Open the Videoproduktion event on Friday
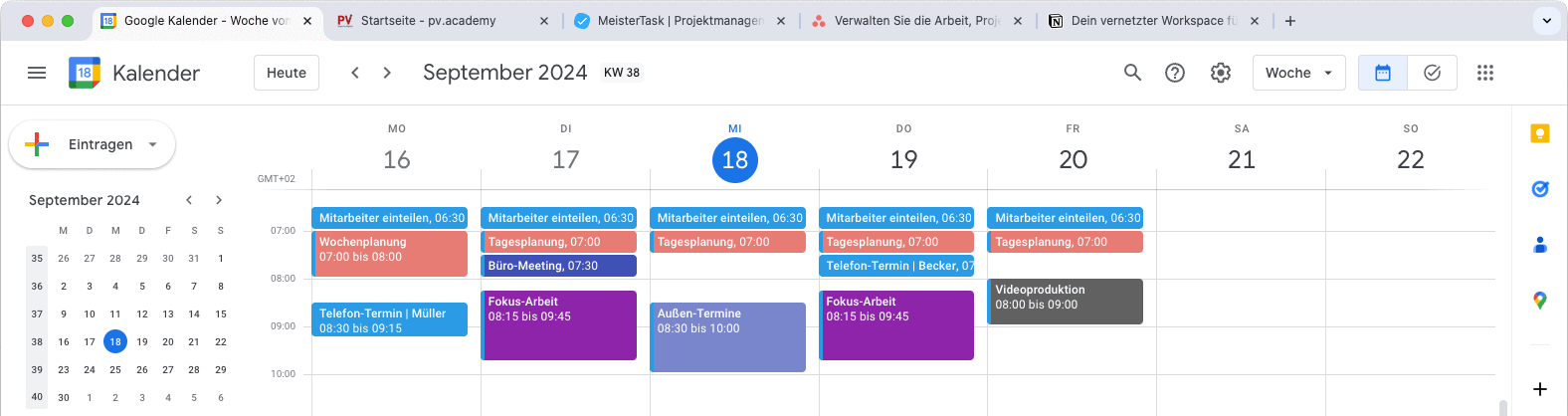The width and height of the screenshot is (1568, 416). click(x=1066, y=301)
